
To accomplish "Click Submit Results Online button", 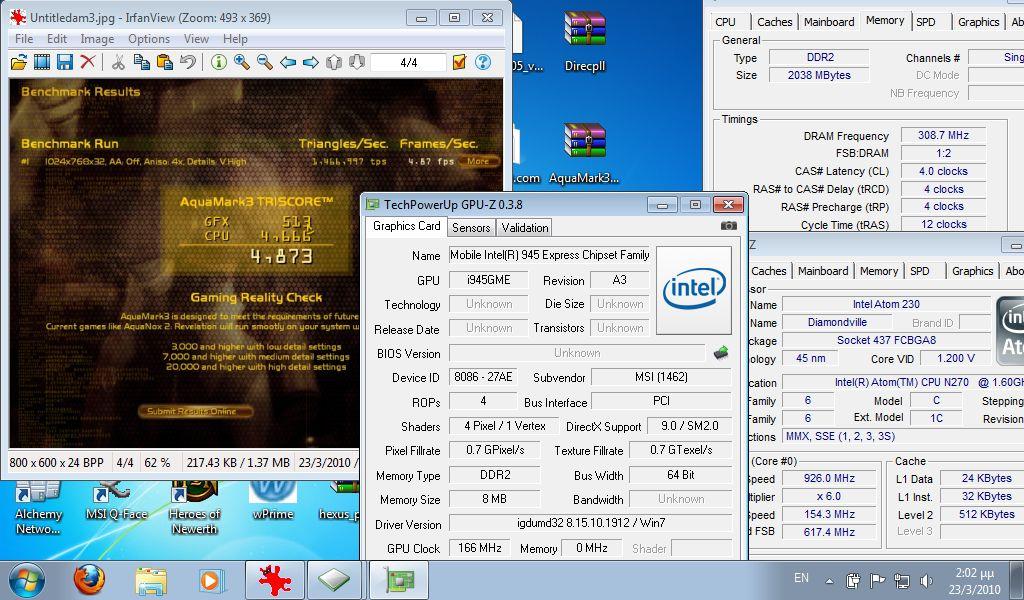I will 195,411.
